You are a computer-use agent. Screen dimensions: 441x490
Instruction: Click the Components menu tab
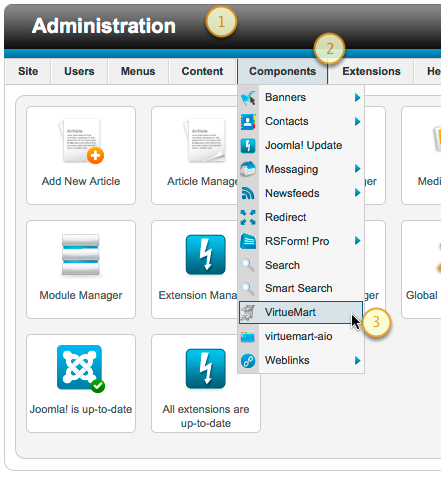(x=282, y=71)
